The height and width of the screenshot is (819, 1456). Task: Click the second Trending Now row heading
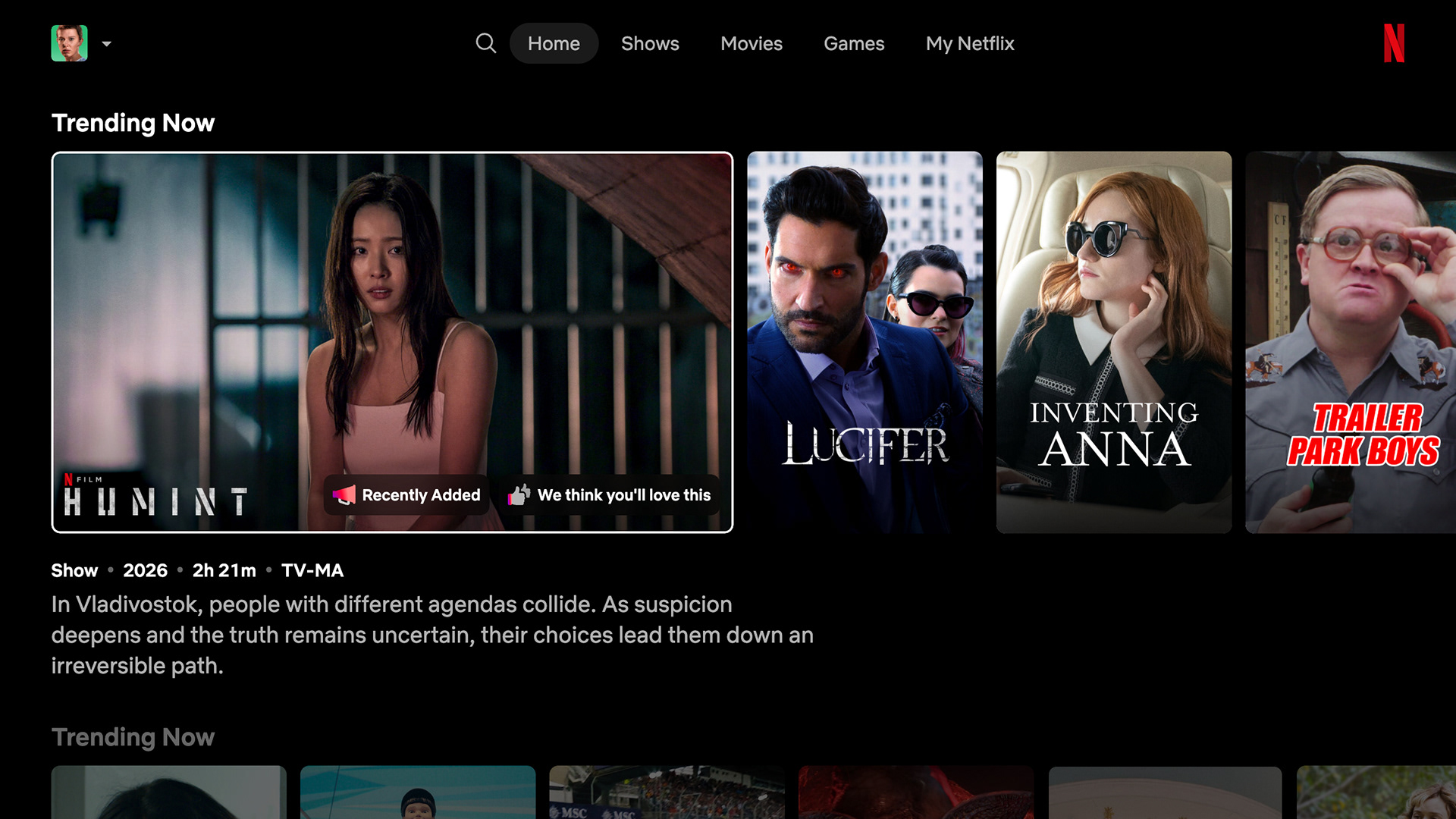(133, 737)
